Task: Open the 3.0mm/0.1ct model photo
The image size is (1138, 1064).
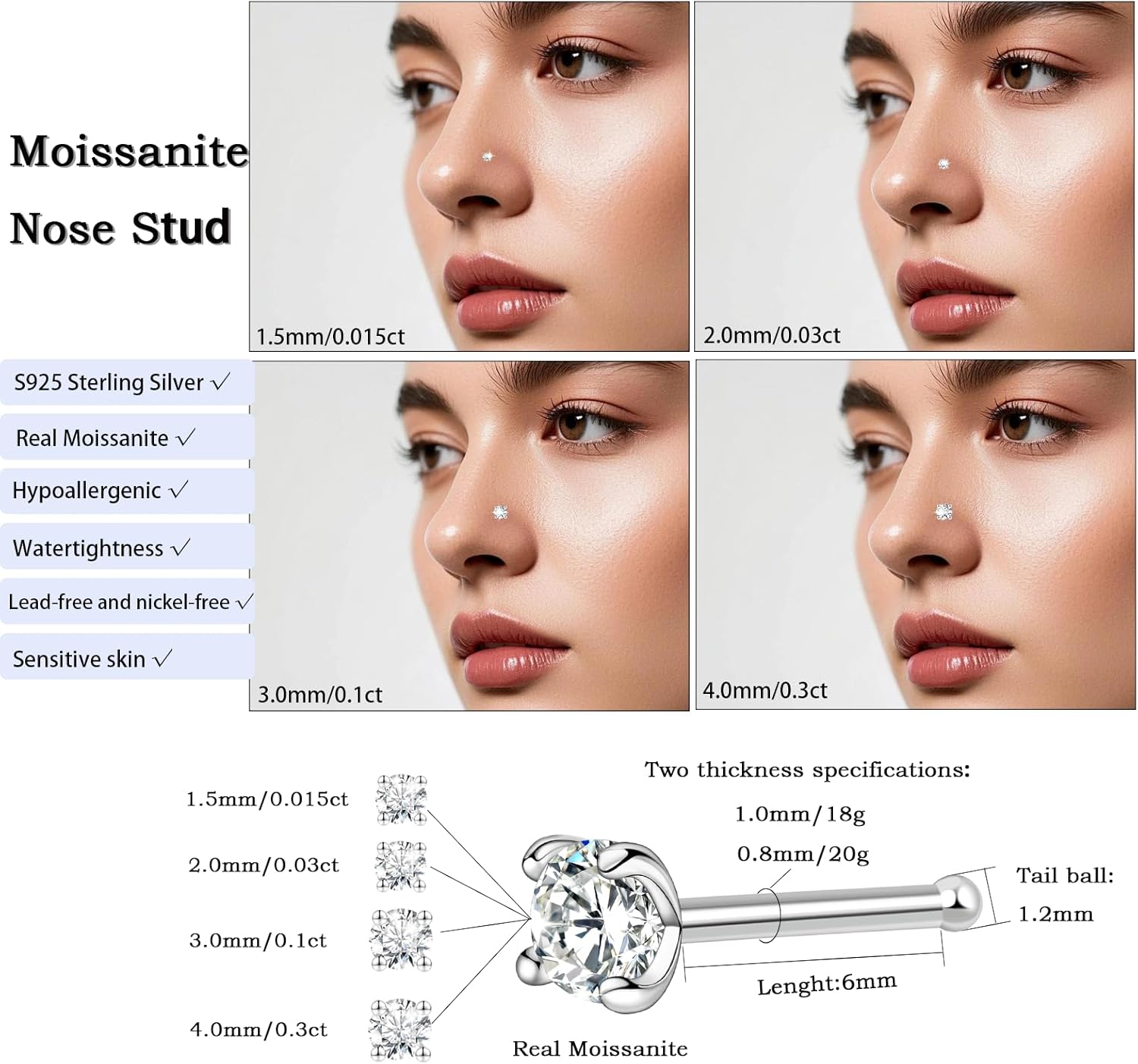Action: pos(470,535)
